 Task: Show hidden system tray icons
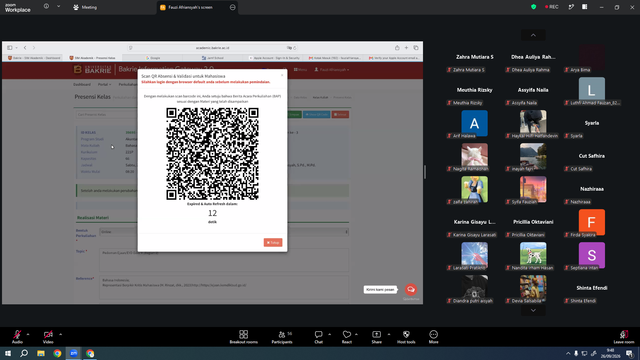(x=568, y=353)
